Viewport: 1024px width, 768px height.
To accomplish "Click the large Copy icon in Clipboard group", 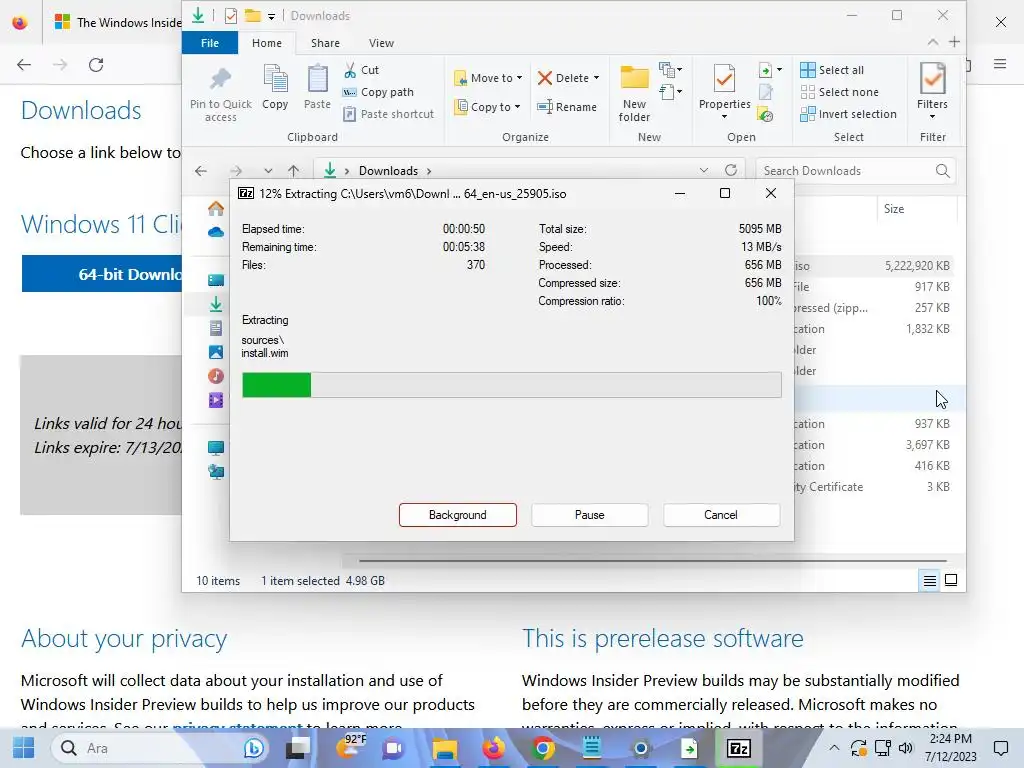I will pyautogui.click(x=275, y=79).
